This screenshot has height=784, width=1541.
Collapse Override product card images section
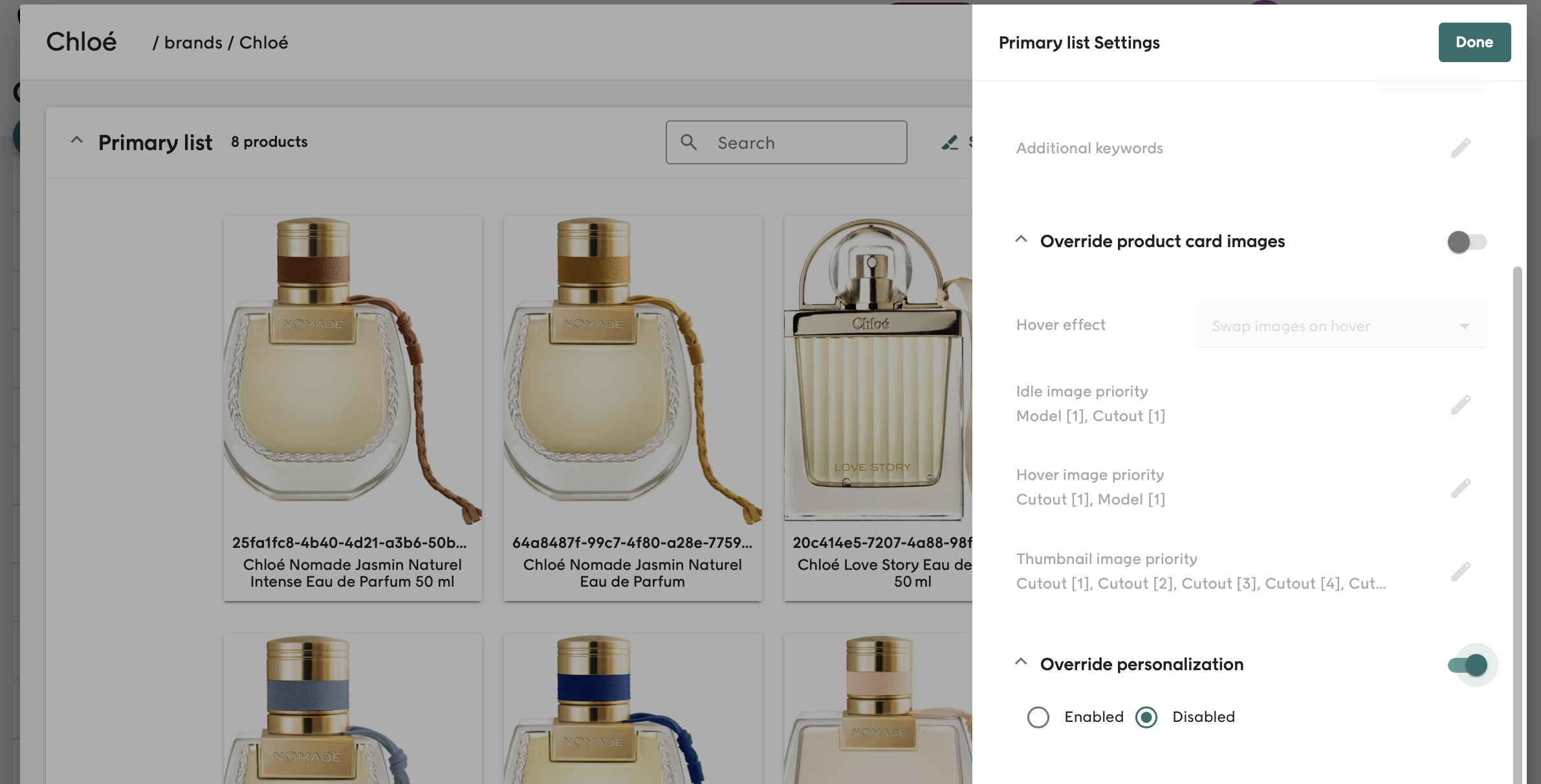tap(1021, 240)
